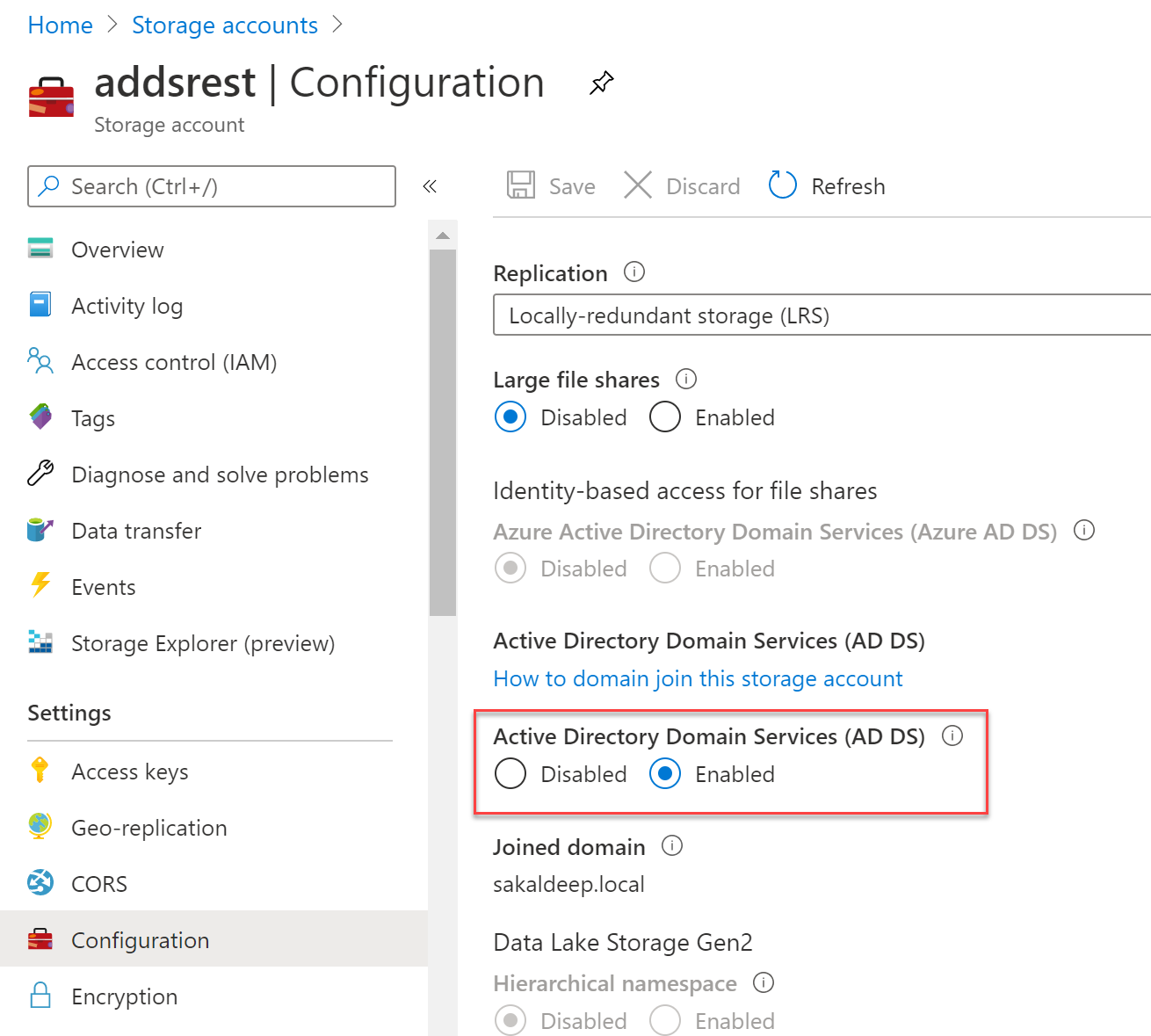Show info for Large file shares
The image size is (1151, 1036).
click(686, 379)
